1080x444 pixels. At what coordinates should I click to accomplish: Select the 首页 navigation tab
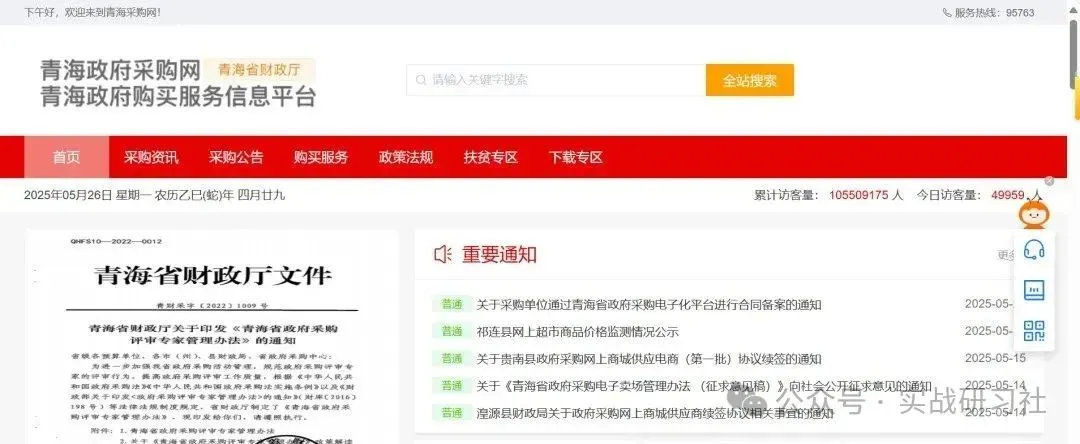(66, 157)
